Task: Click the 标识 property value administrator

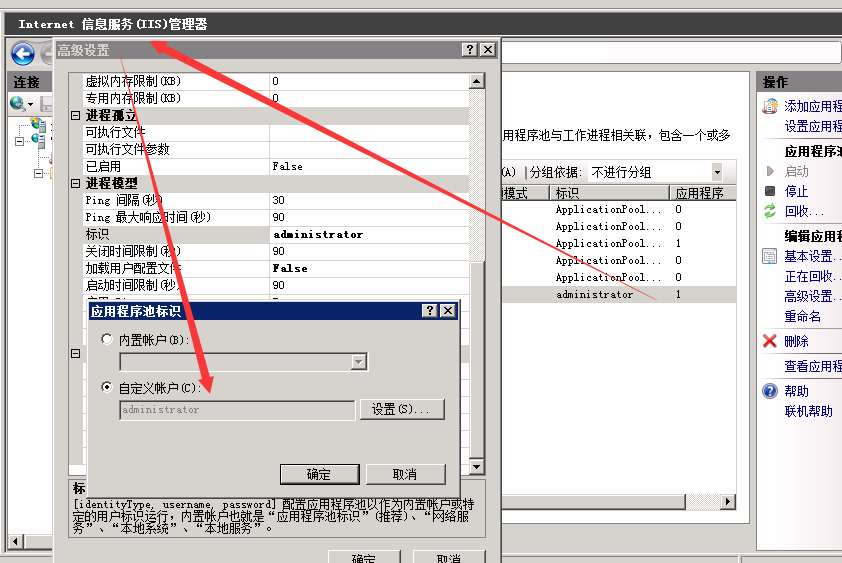Action: coord(369,234)
